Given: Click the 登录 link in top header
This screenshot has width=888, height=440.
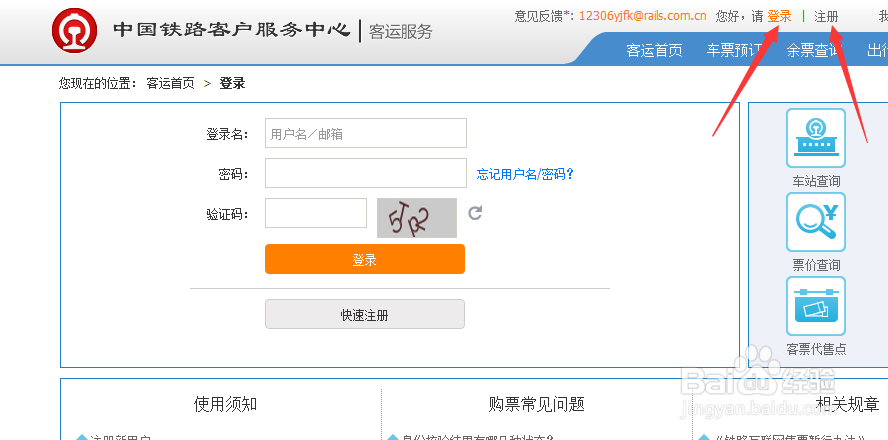Looking at the screenshot, I should pos(779,16).
